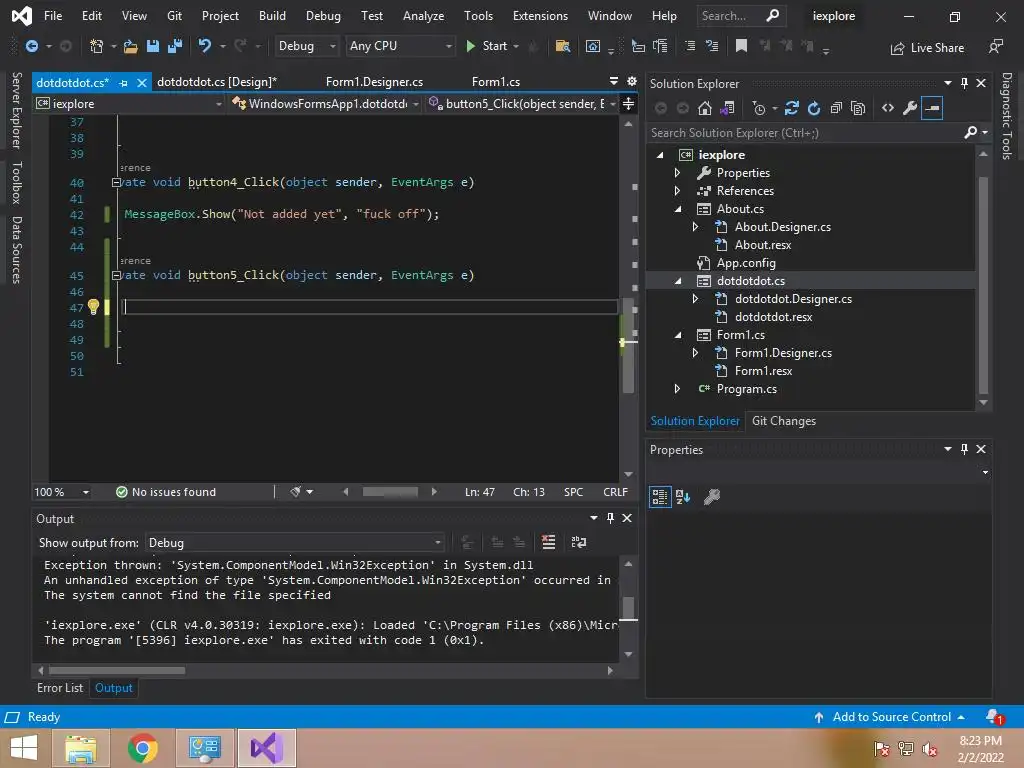Click the Home icon in Solution Explorer
The image size is (1024, 768).
(705, 108)
